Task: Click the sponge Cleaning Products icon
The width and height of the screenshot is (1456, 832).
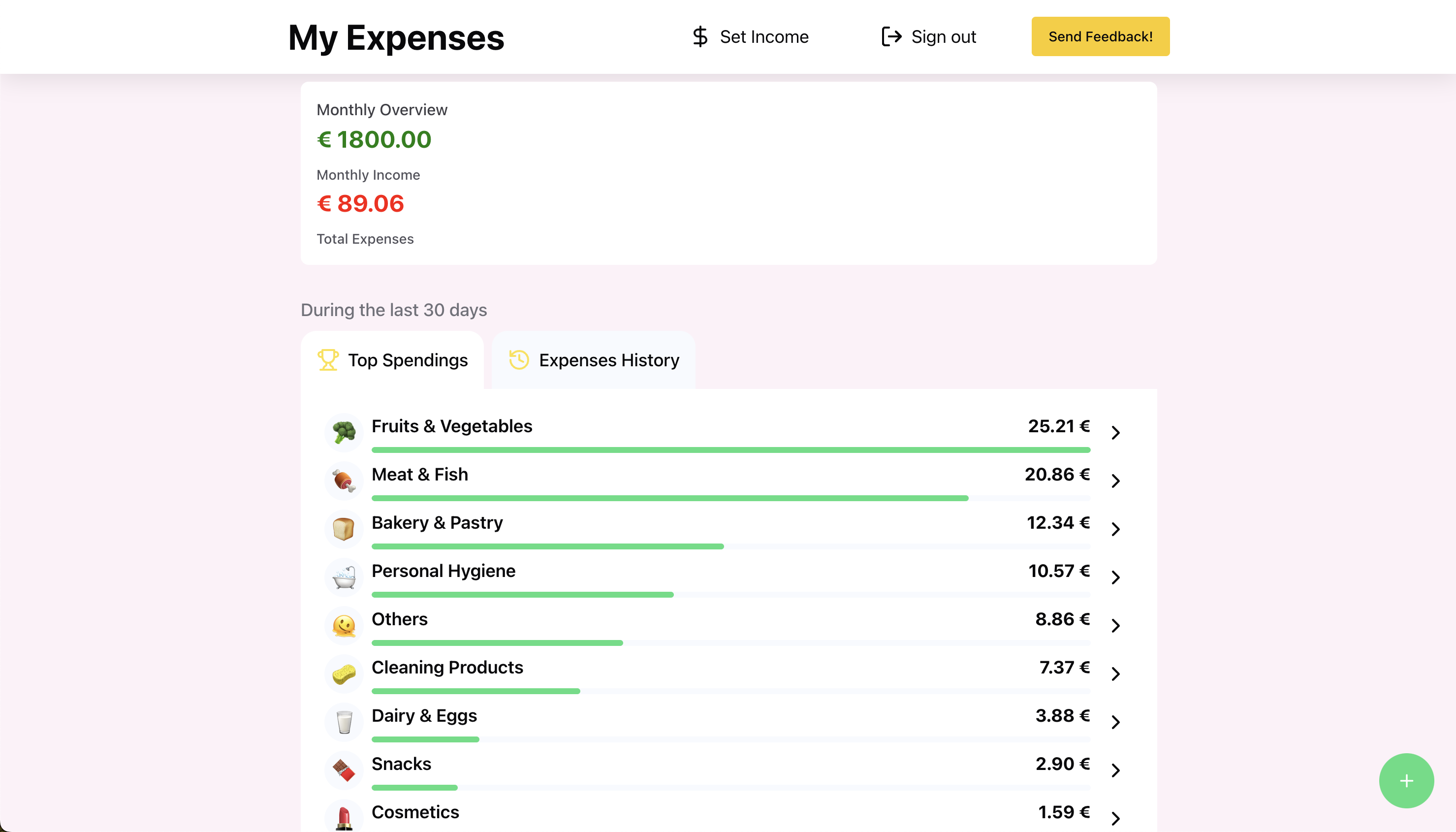Action: 344,673
